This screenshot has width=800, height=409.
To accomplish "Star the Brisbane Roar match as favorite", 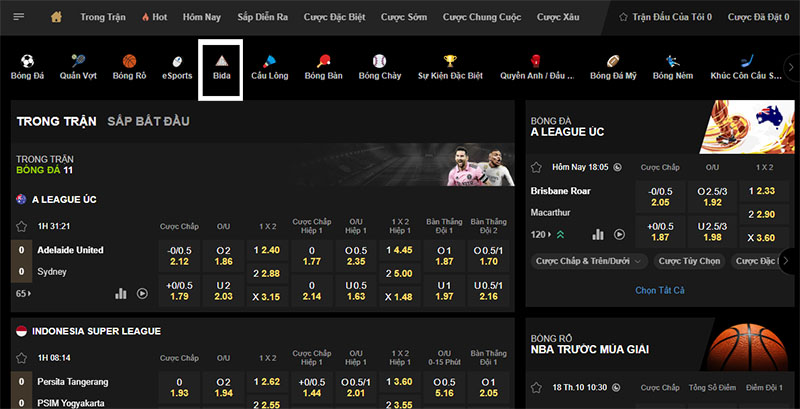I will 536,167.
